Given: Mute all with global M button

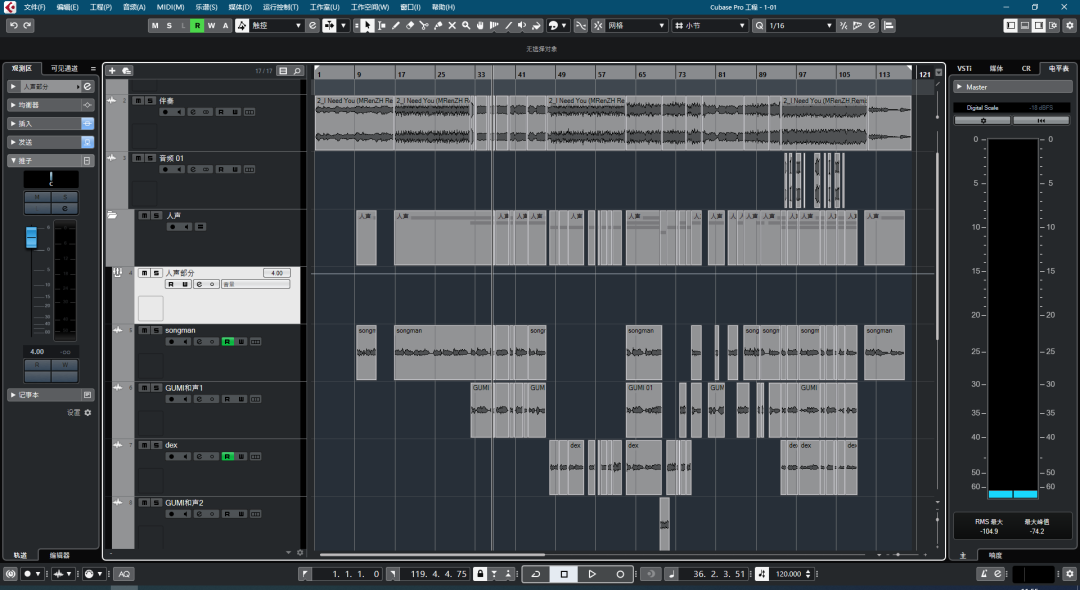Looking at the screenshot, I should point(155,25).
